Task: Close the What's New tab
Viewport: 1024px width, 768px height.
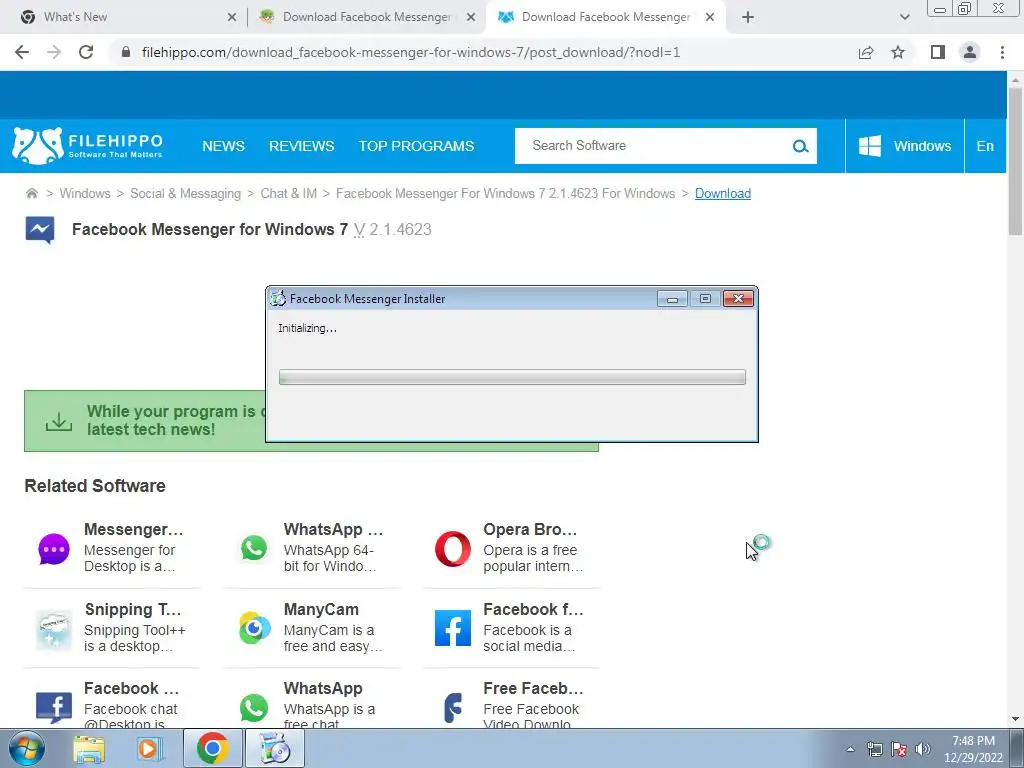Action: tap(232, 17)
